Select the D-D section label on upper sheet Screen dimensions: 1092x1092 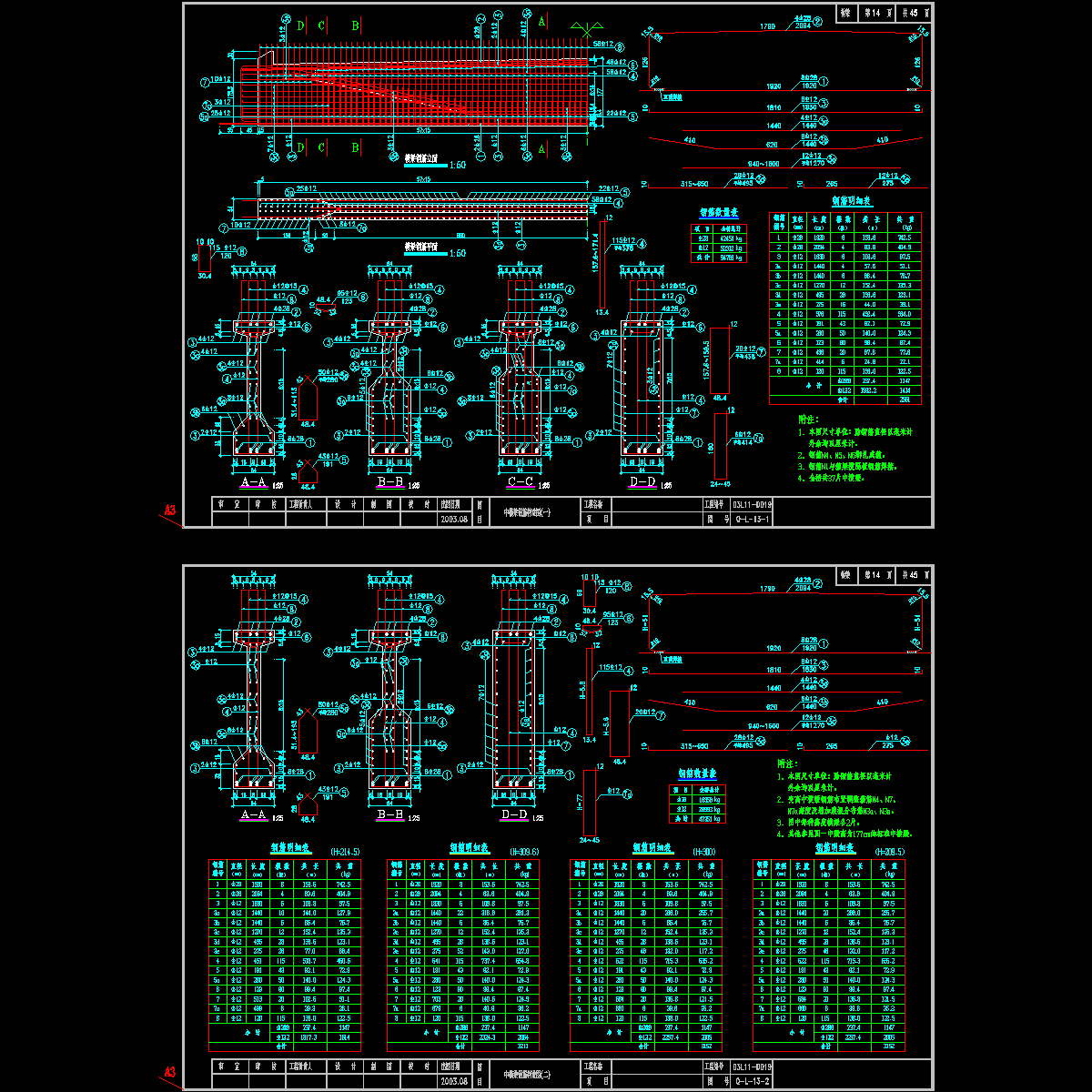coord(642,481)
